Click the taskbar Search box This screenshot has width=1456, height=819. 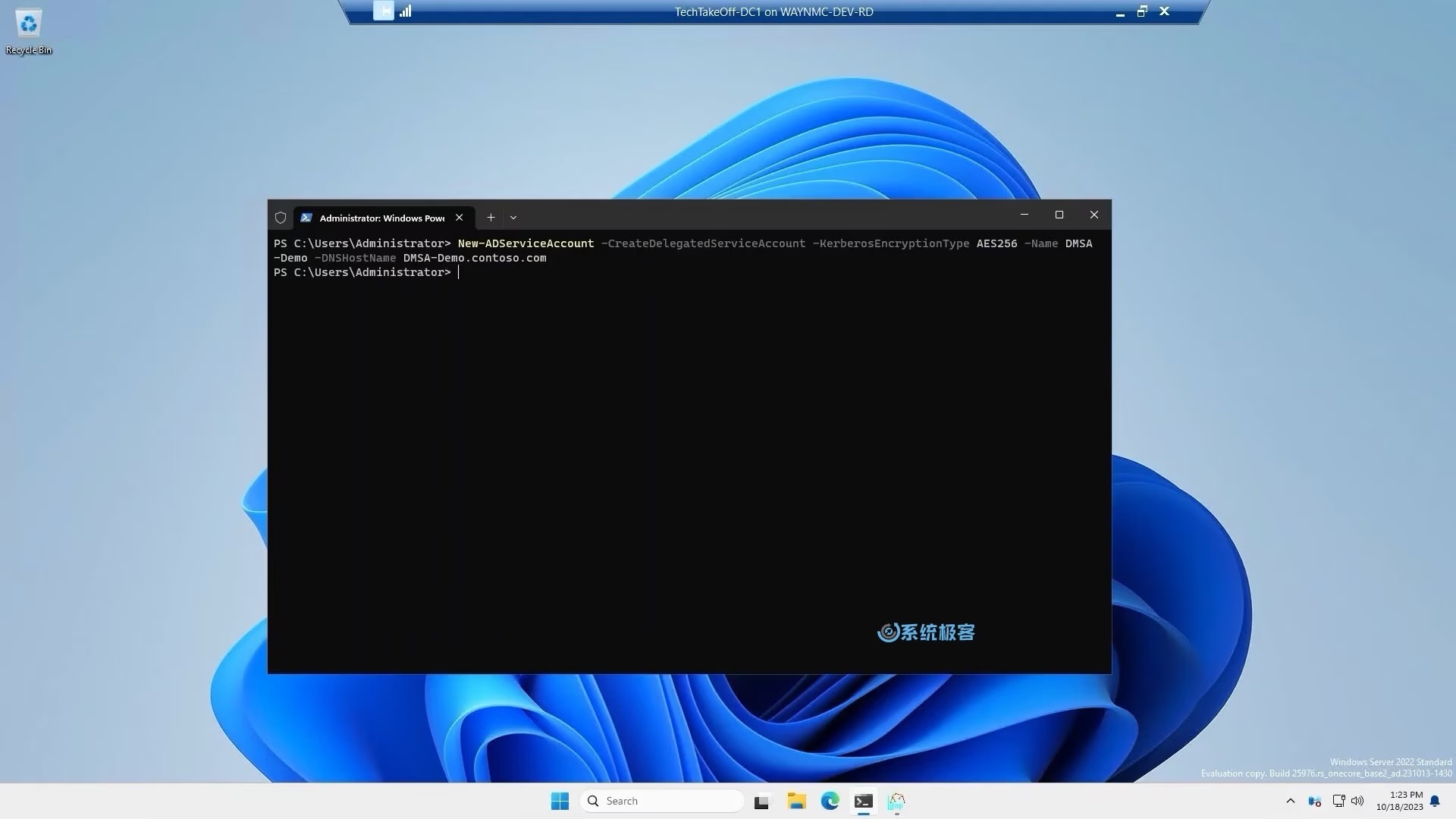pos(662,801)
